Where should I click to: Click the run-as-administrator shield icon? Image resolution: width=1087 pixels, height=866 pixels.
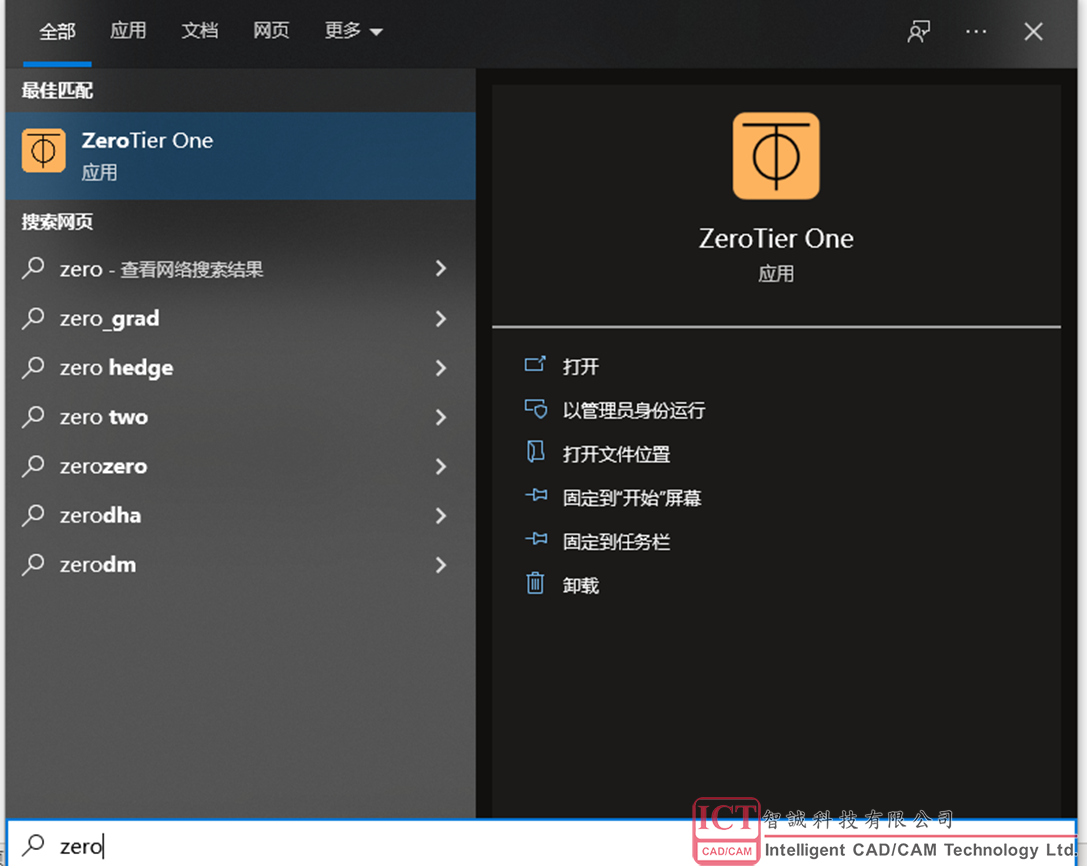[535, 408]
